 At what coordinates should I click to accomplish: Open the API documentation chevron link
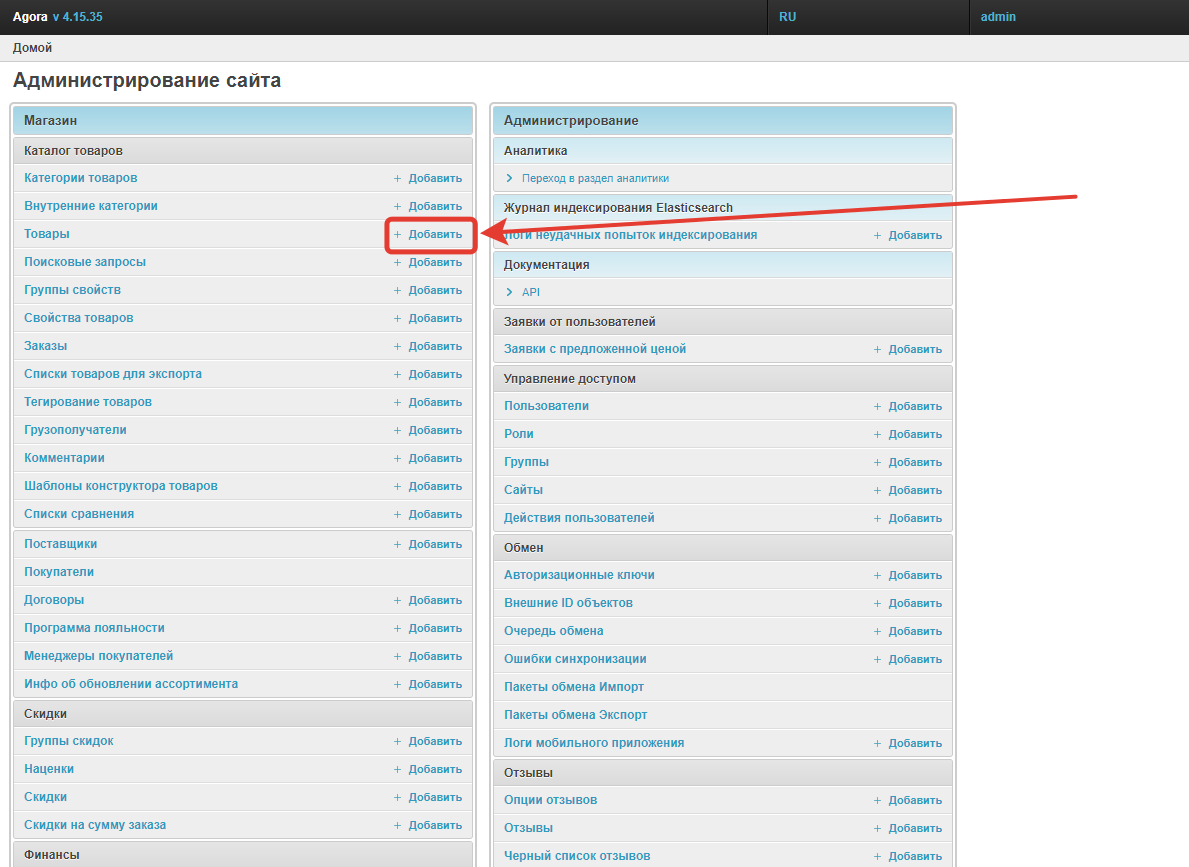(x=510, y=292)
